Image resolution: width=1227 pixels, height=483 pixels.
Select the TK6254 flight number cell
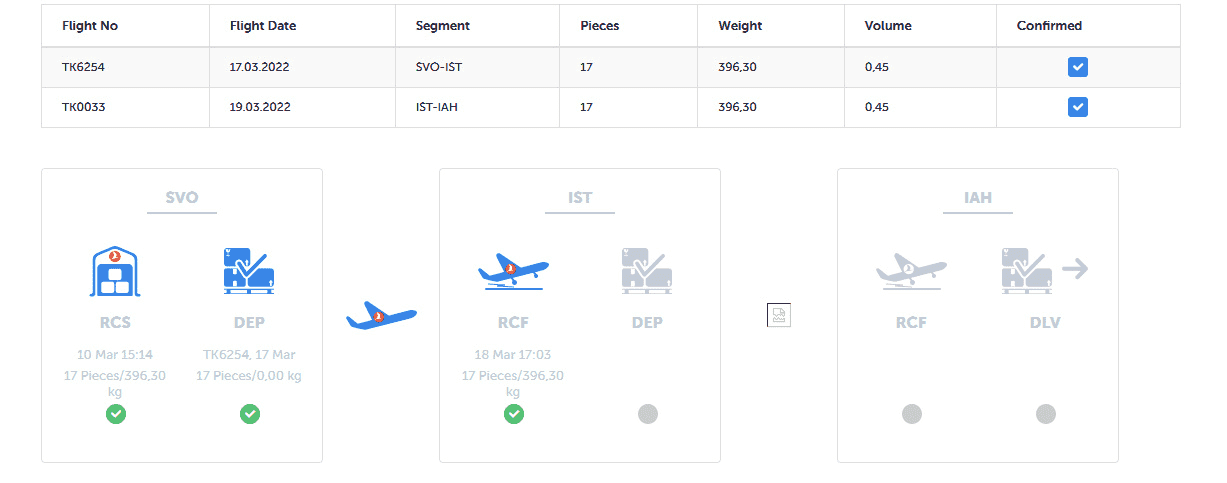click(x=125, y=67)
